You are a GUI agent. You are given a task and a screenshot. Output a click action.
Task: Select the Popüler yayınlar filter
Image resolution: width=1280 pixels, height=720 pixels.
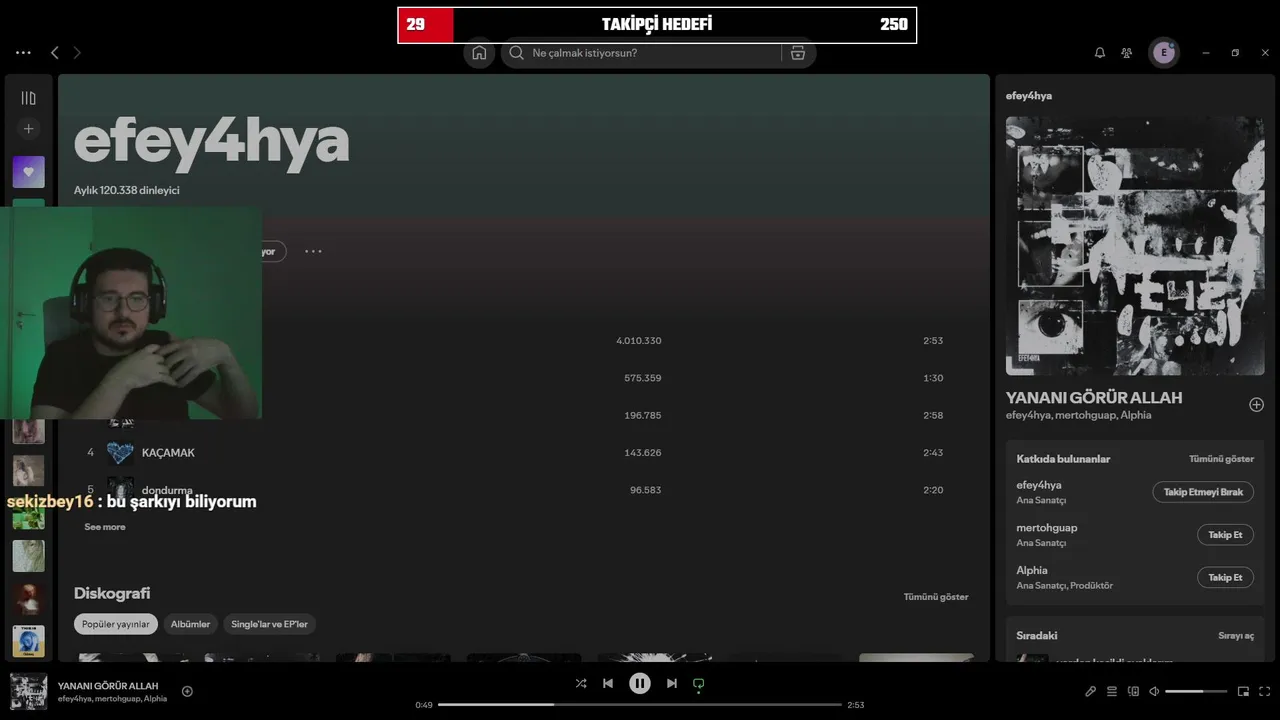pos(116,624)
